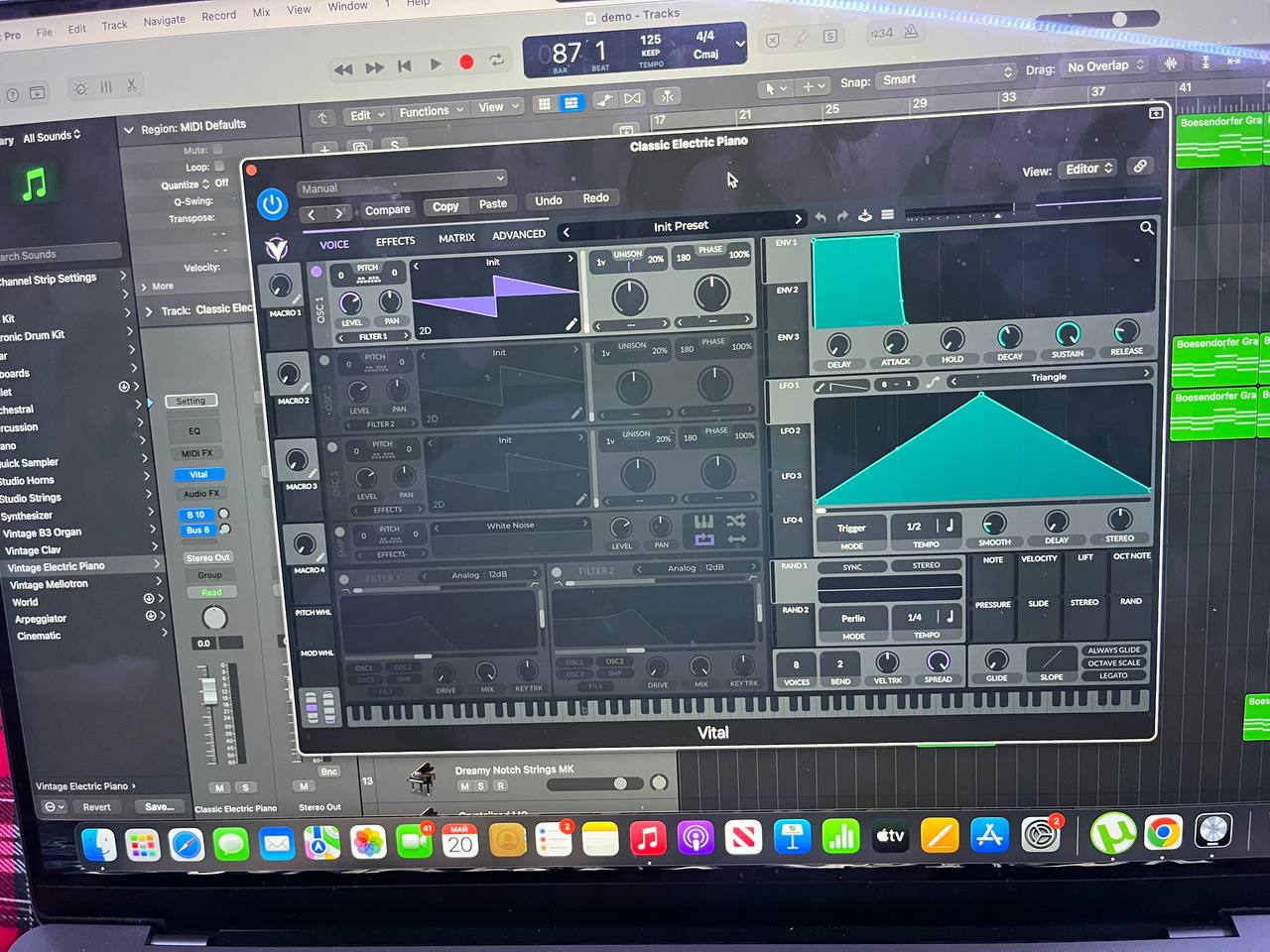Click the Vital hamburger menu icon
Viewport: 1270px width, 952px height.
coord(887,215)
